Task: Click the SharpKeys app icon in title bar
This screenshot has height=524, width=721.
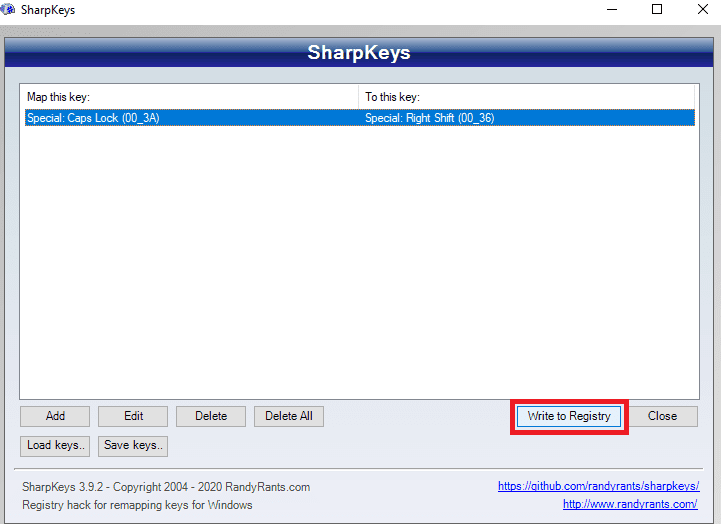Action: (8, 9)
